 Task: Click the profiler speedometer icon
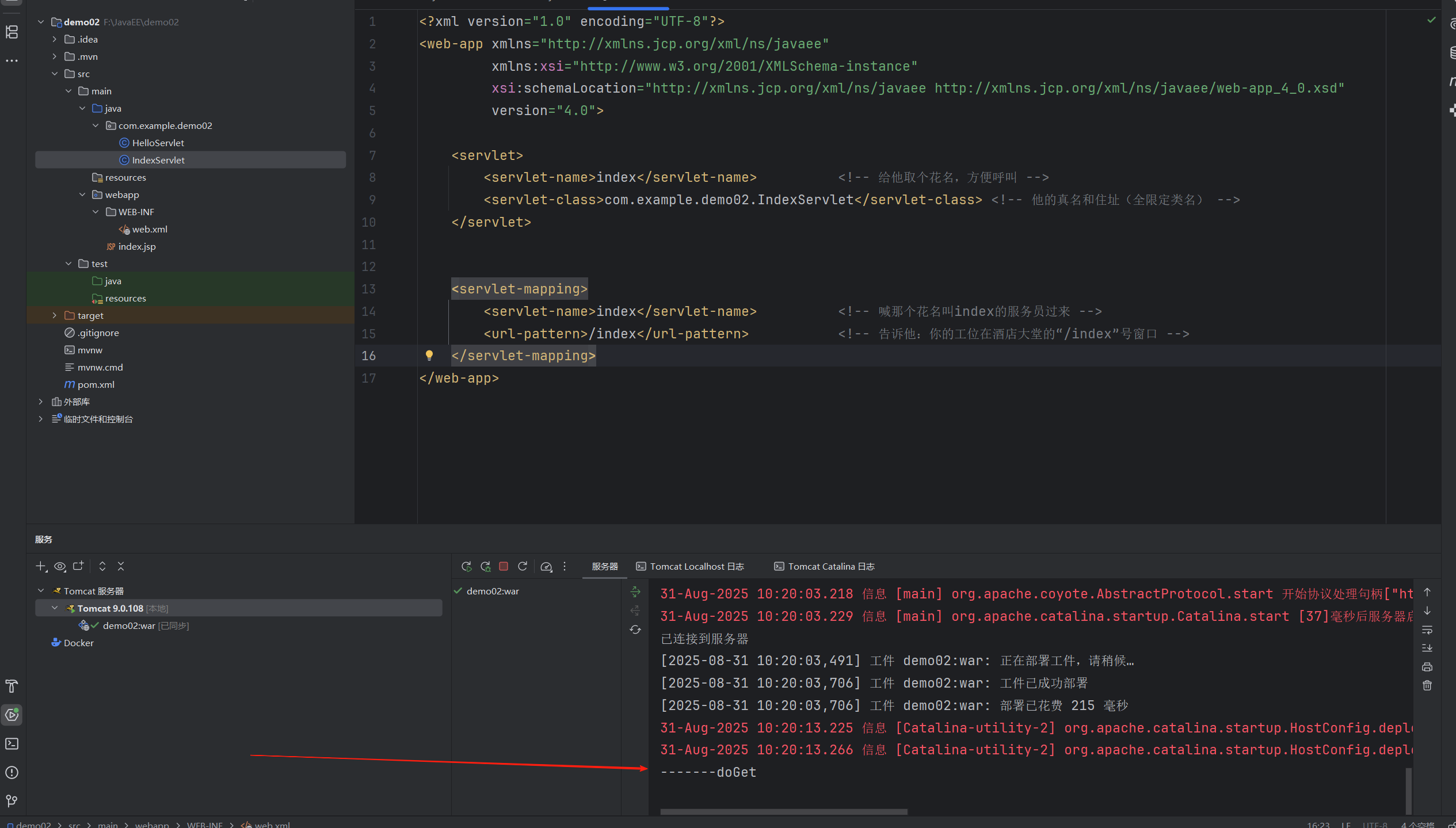pyautogui.click(x=546, y=567)
